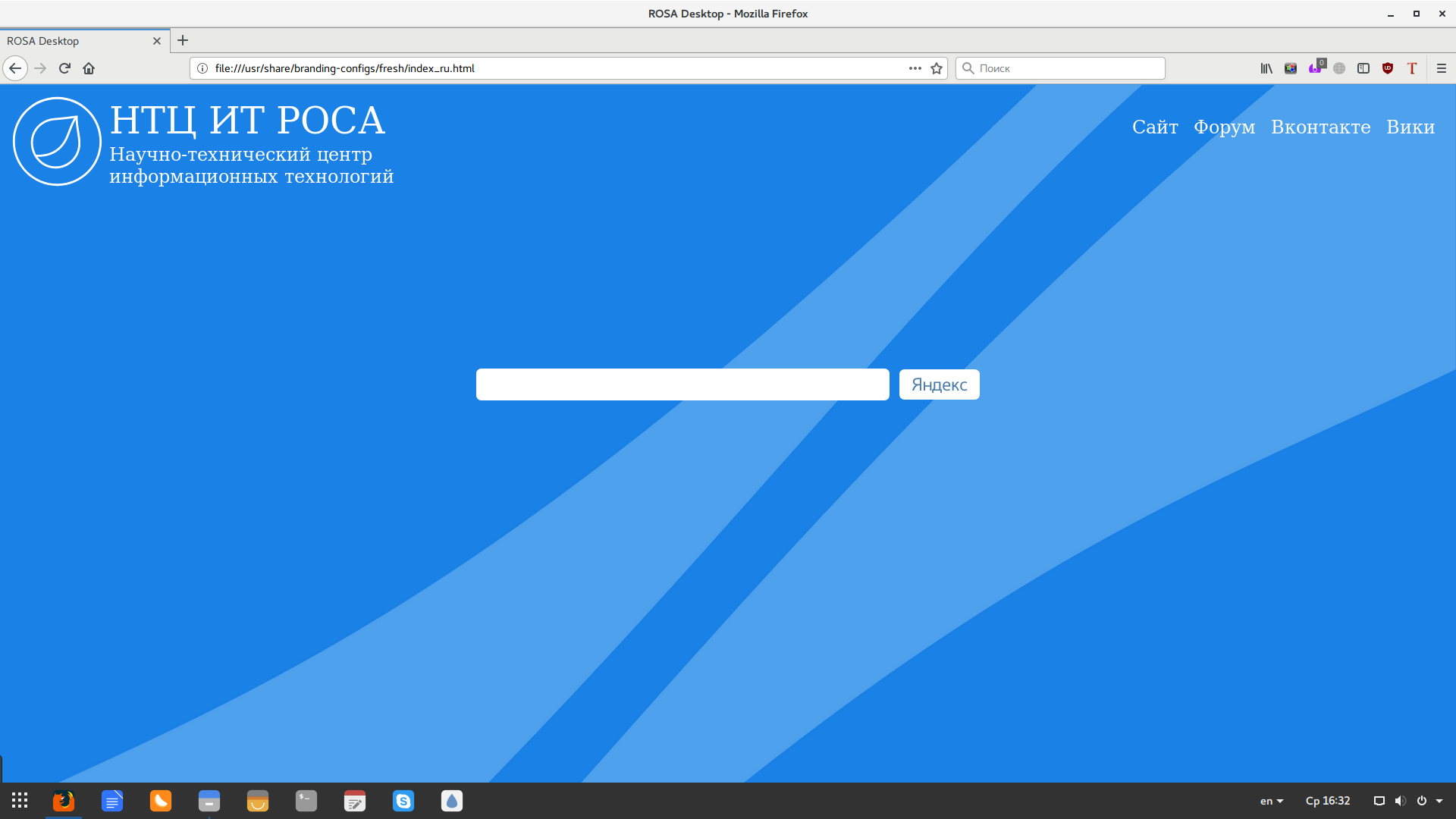Screen dimensions: 1456x819
Task: Bookmark this page with the star icon
Action: [x=937, y=68]
